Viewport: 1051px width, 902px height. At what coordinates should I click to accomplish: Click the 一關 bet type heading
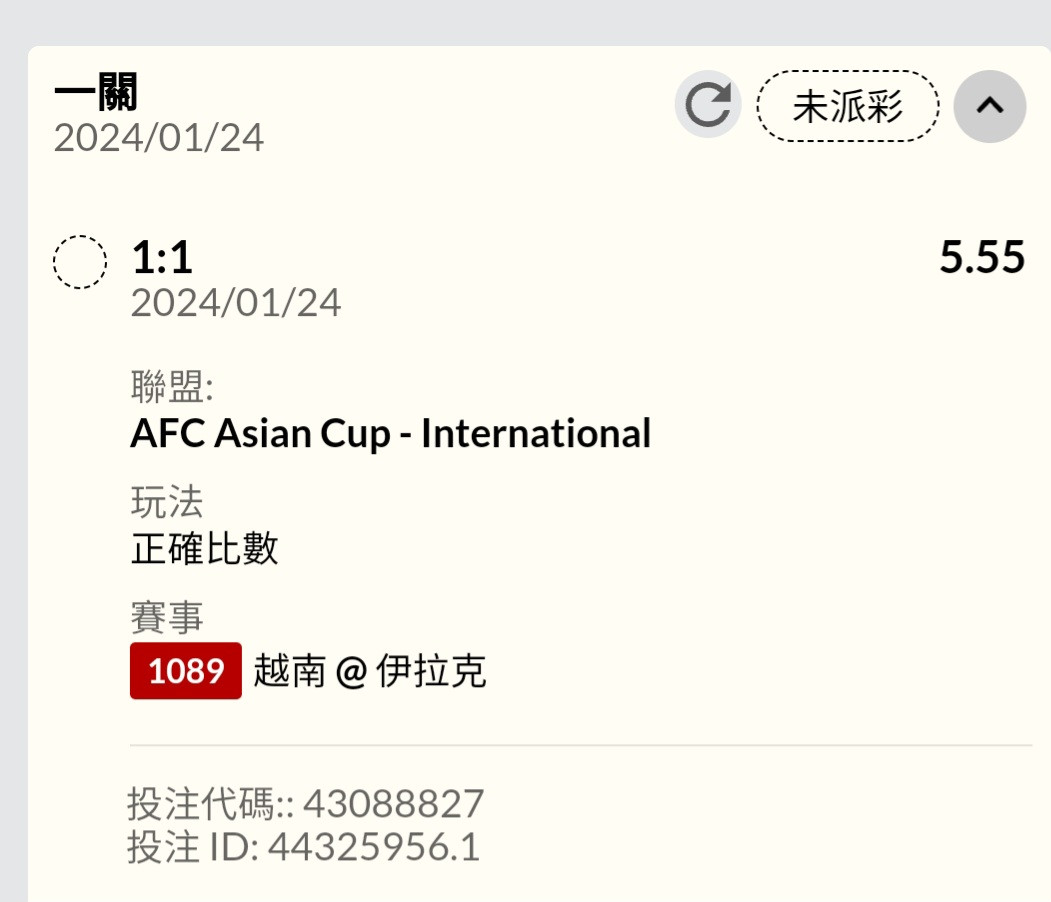(96, 92)
